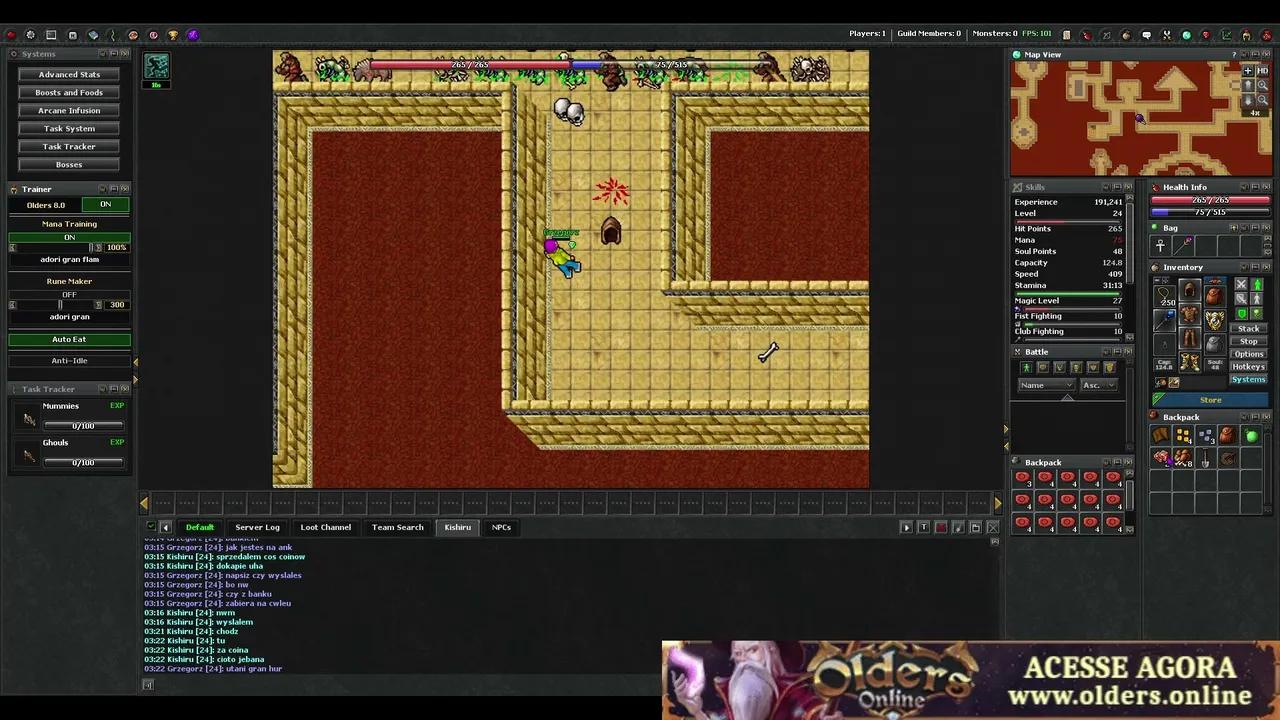The height and width of the screenshot is (720, 1280).
Task: Select the wand item in Bag panel
Action: click(1184, 245)
